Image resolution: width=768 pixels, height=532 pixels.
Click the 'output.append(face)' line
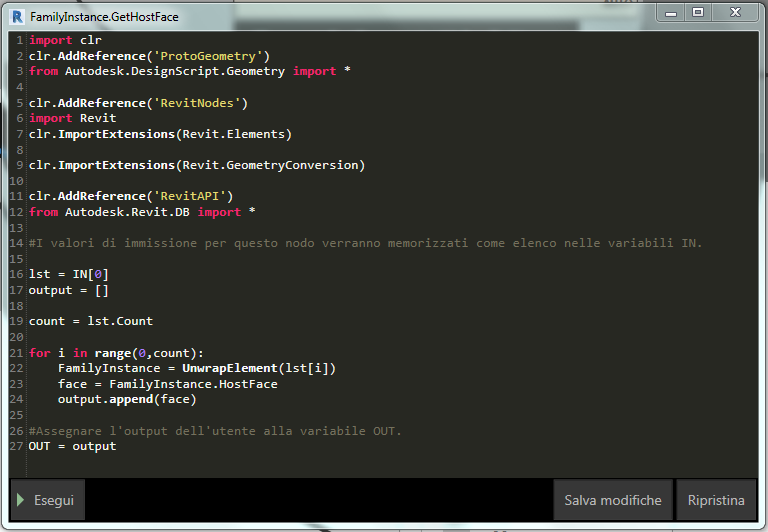127,399
